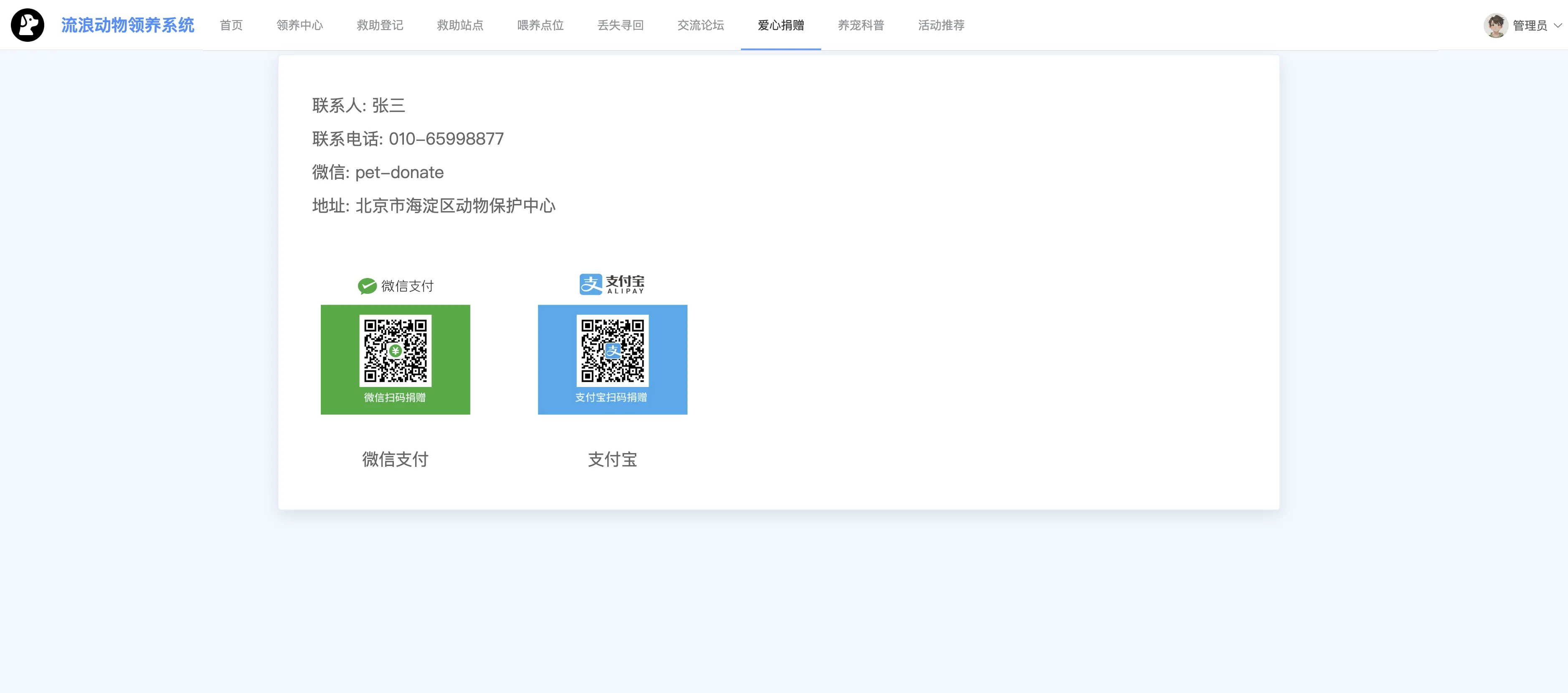Click the 支付宝 caption under QR
The image size is (1568, 693).
612,459
